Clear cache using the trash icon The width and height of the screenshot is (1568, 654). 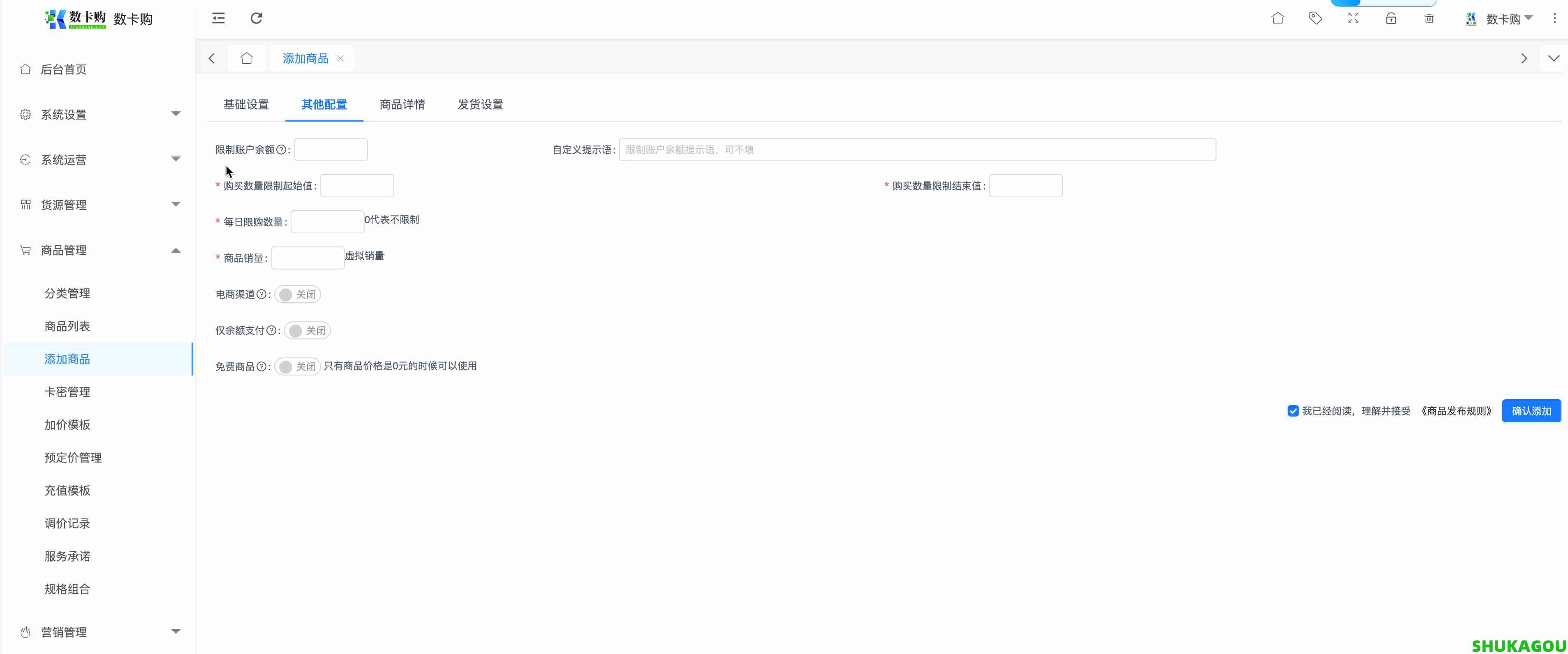1429,18
